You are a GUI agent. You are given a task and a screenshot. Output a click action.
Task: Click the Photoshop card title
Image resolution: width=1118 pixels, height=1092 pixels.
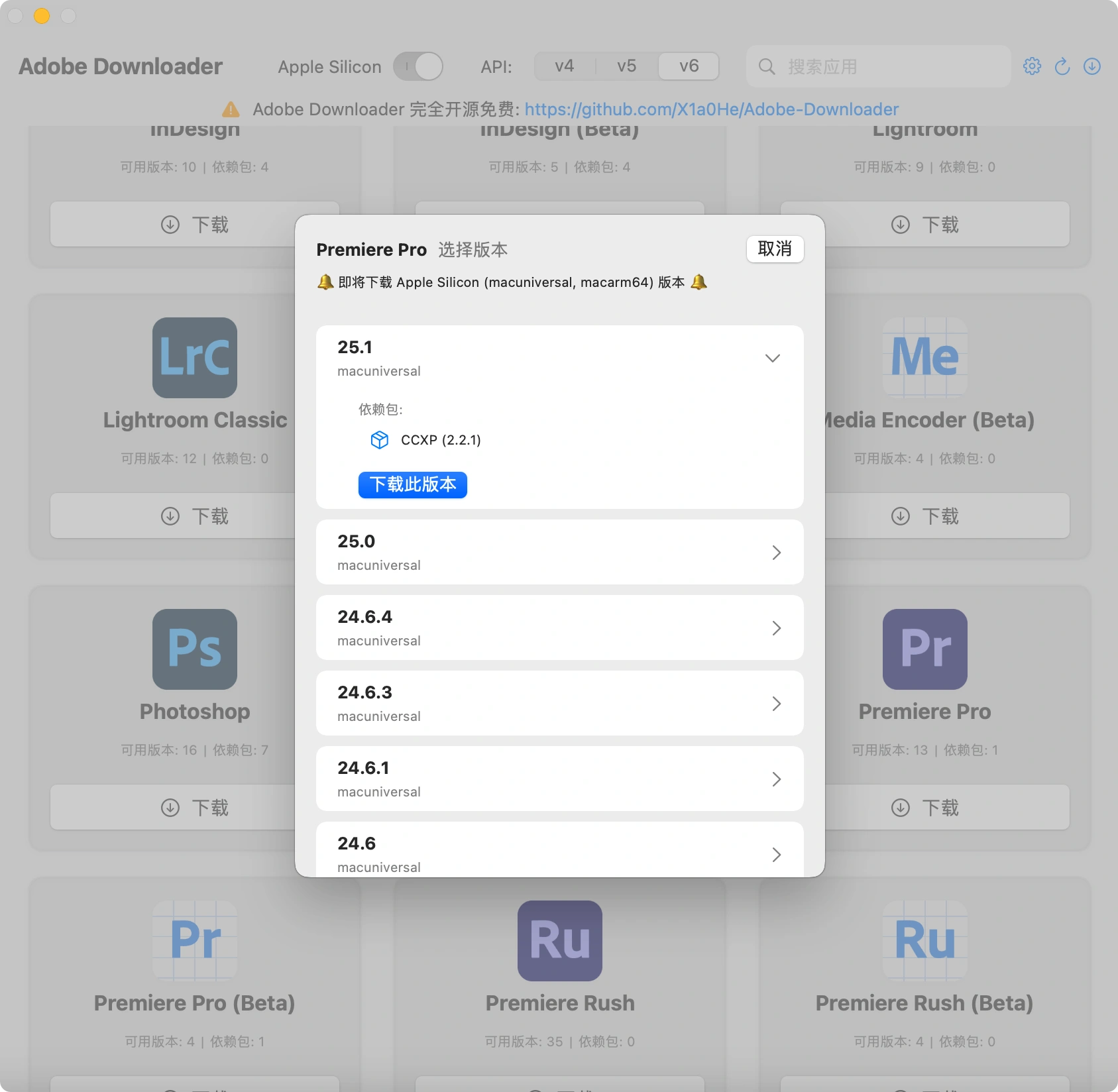[x=195, y=712]
